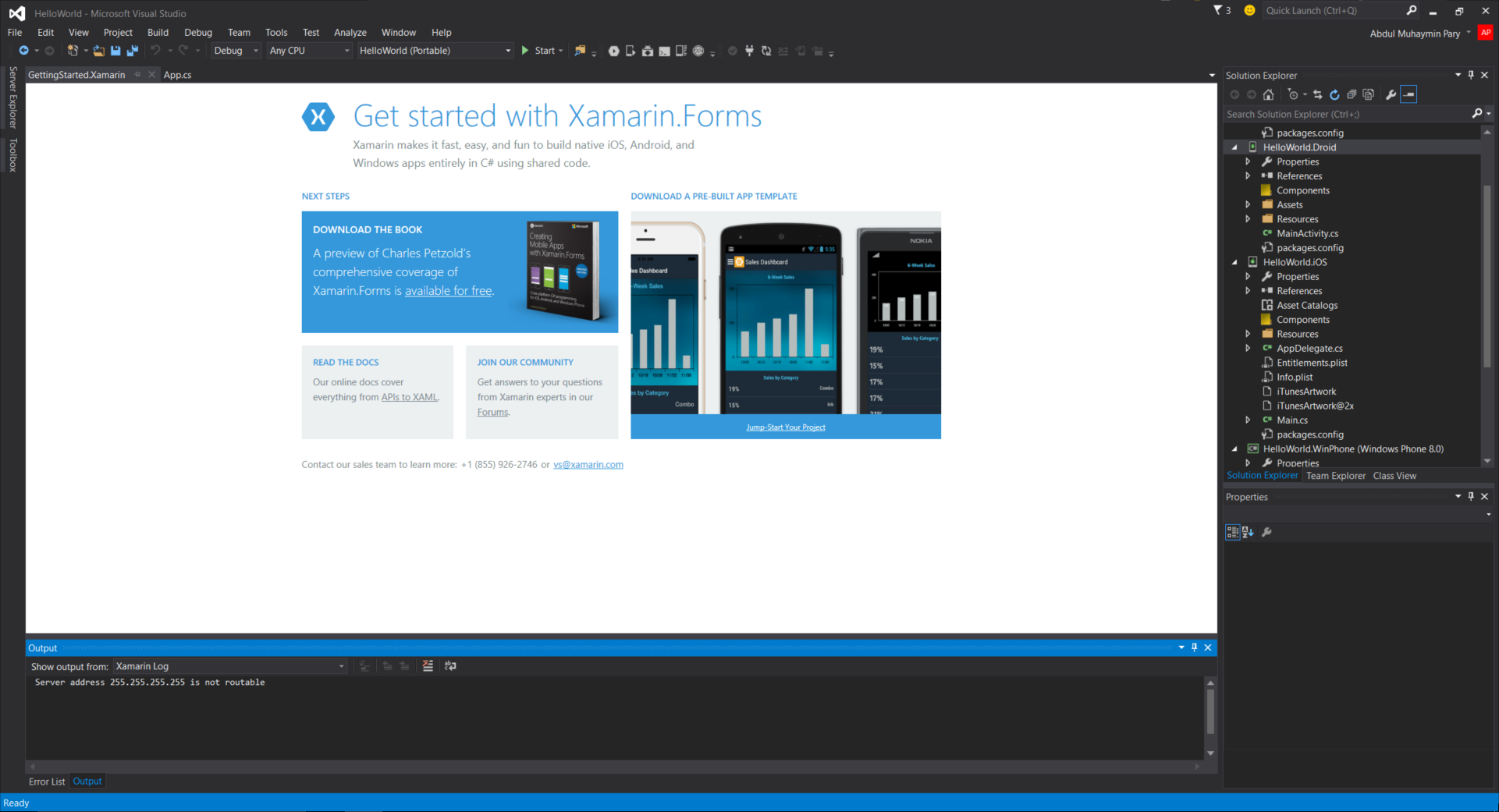
Task: Click the Search Solution Explorer field
Action: point(1346,114)
